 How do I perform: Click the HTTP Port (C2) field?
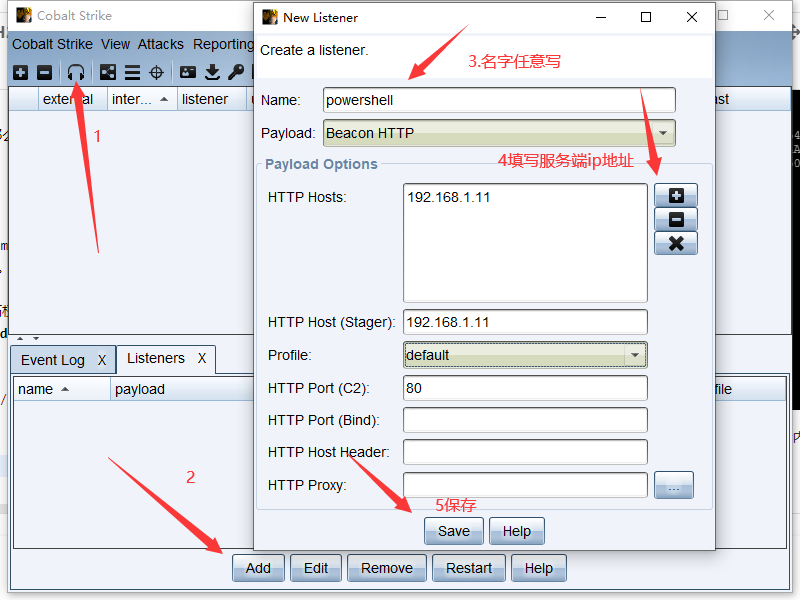pos(525,388)
